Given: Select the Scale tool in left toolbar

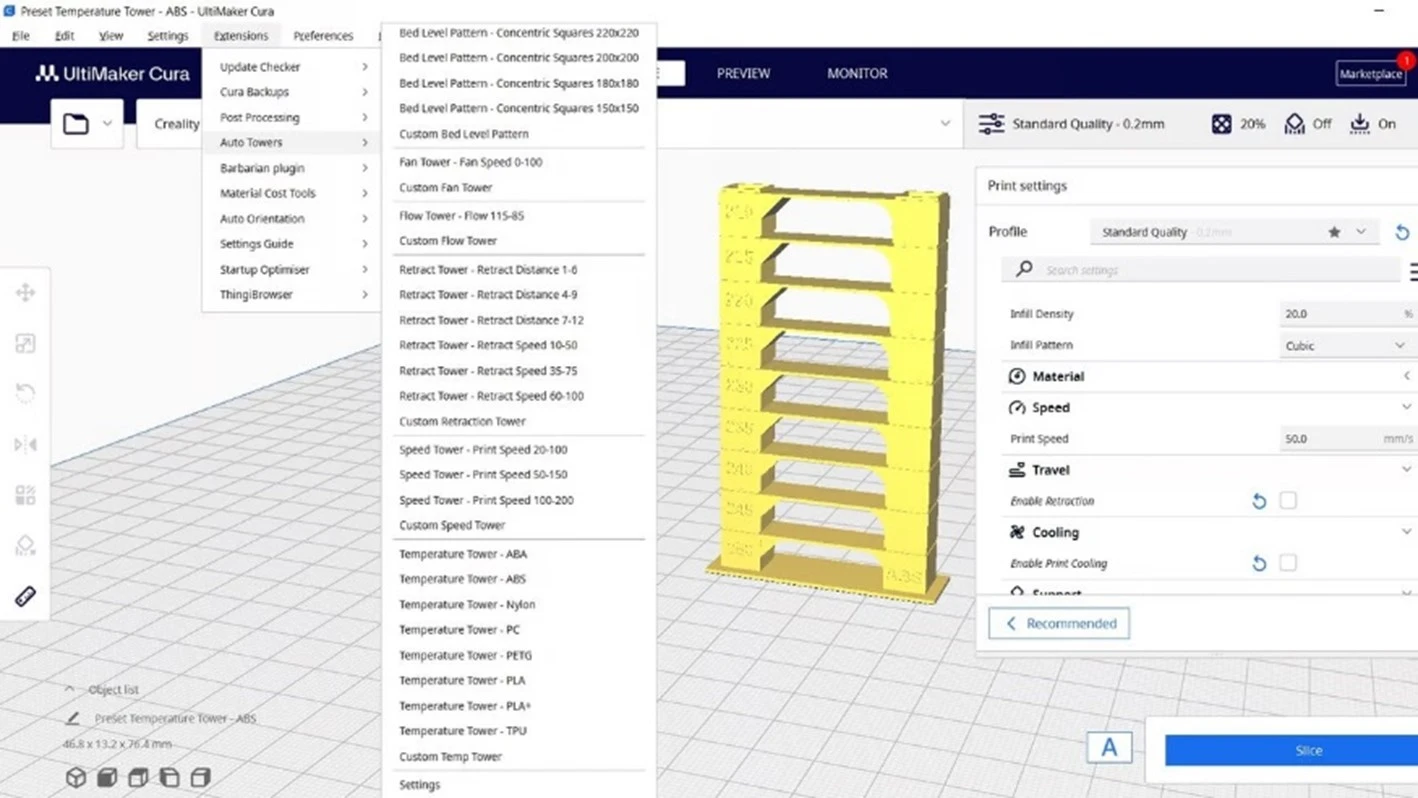Looking at the screenshot, I should [x=25, y=343].
